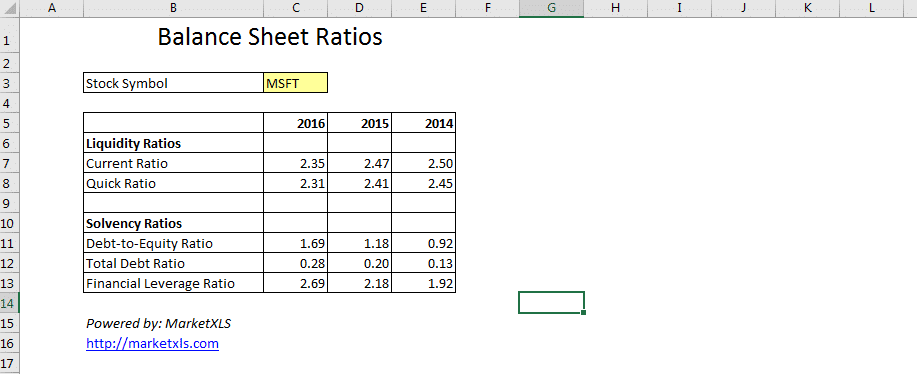Select entire column H via header

(x=615, y=8)
